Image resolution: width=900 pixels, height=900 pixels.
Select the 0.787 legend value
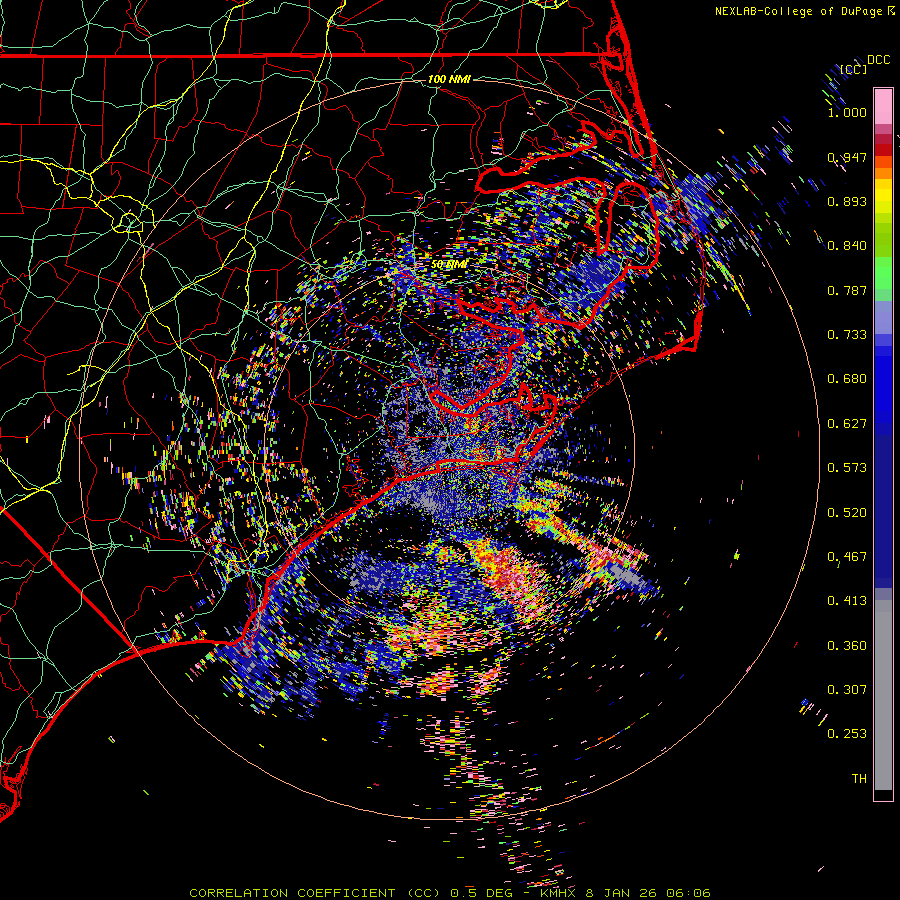(847, 290)
